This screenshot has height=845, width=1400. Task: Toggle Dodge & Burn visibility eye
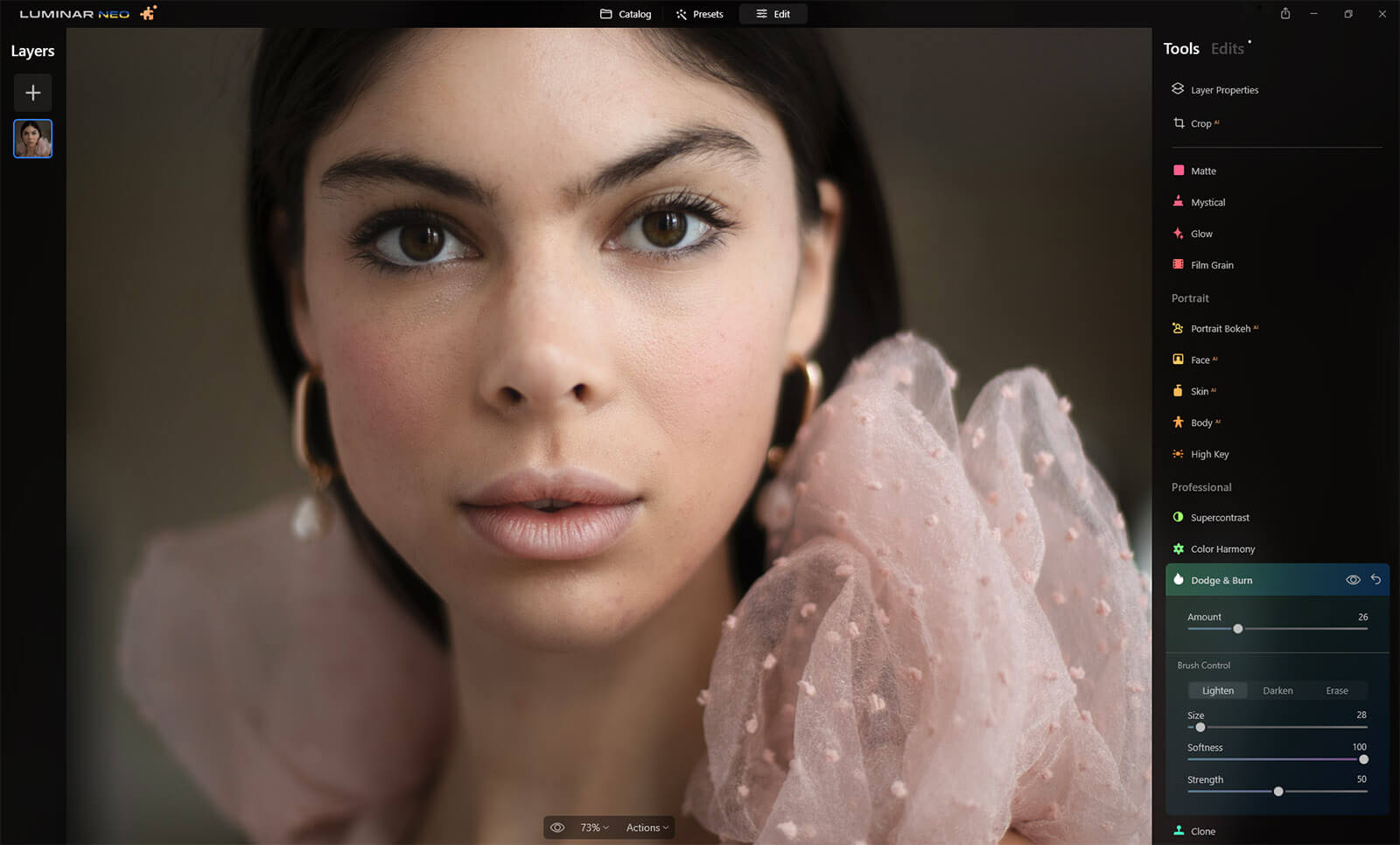click(x=1352, y=580)
